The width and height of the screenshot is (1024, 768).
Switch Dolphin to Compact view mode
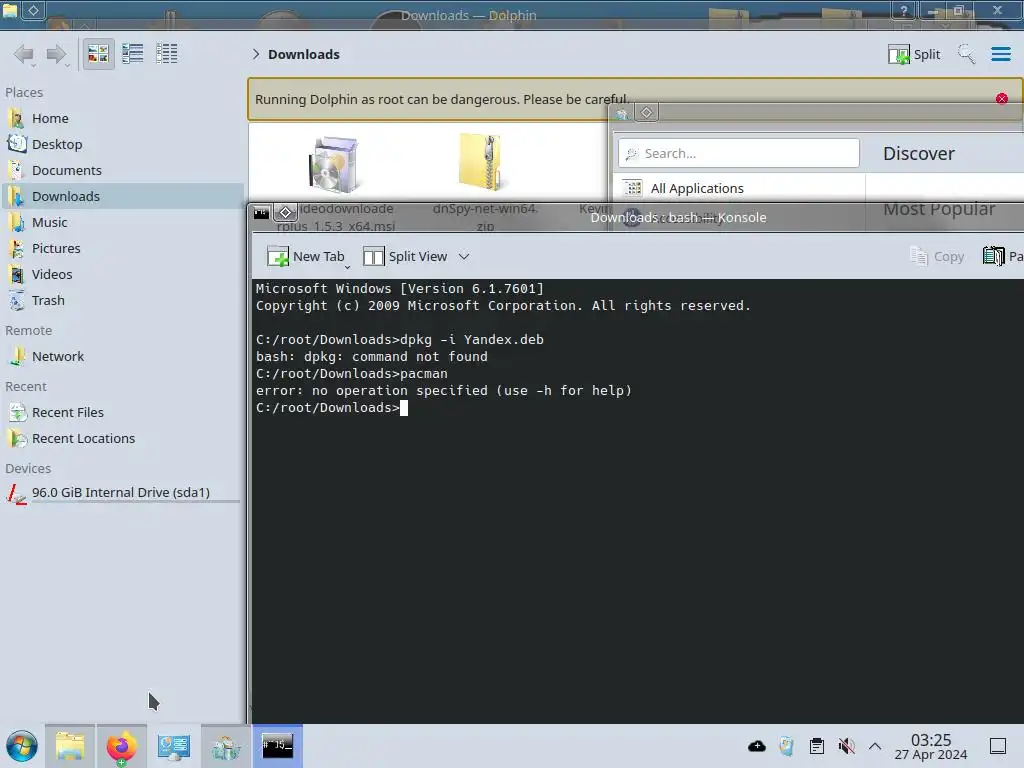point(133,54)
